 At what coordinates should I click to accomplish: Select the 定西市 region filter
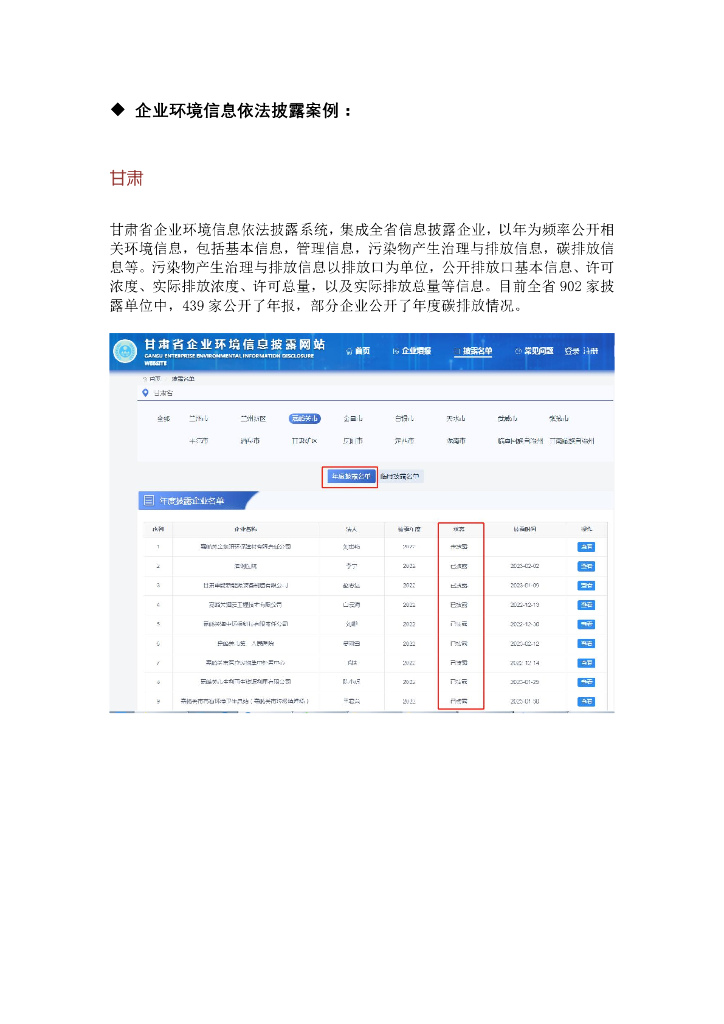[x=404, y=441]
